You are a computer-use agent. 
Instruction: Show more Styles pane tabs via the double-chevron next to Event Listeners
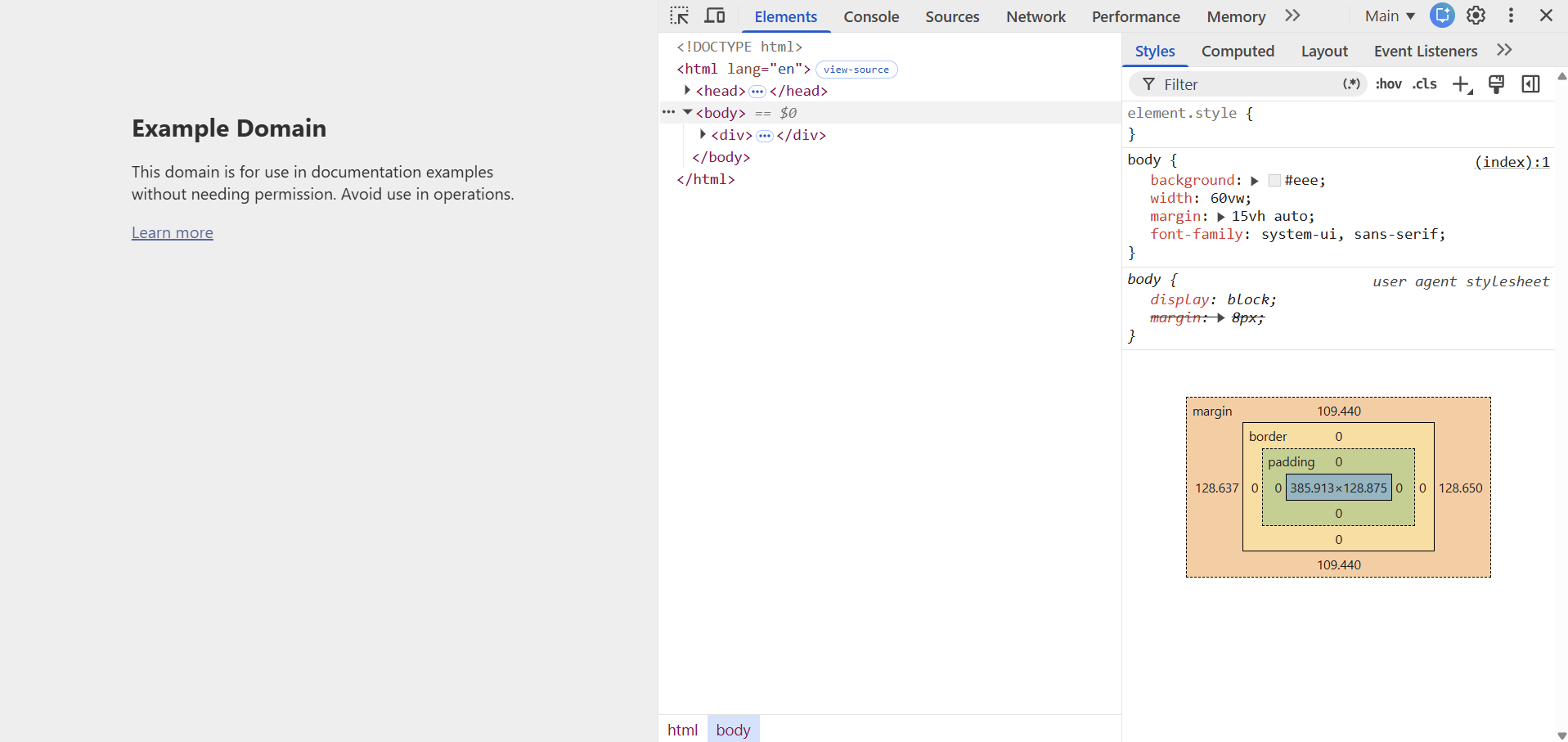pos(1504,50)
